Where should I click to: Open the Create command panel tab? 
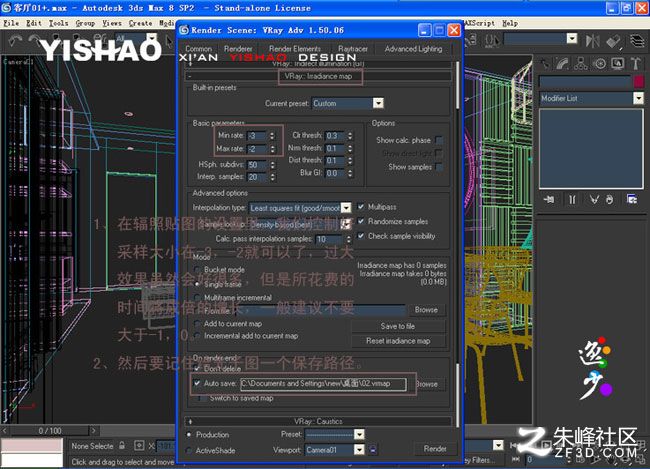tap(546, 64)
